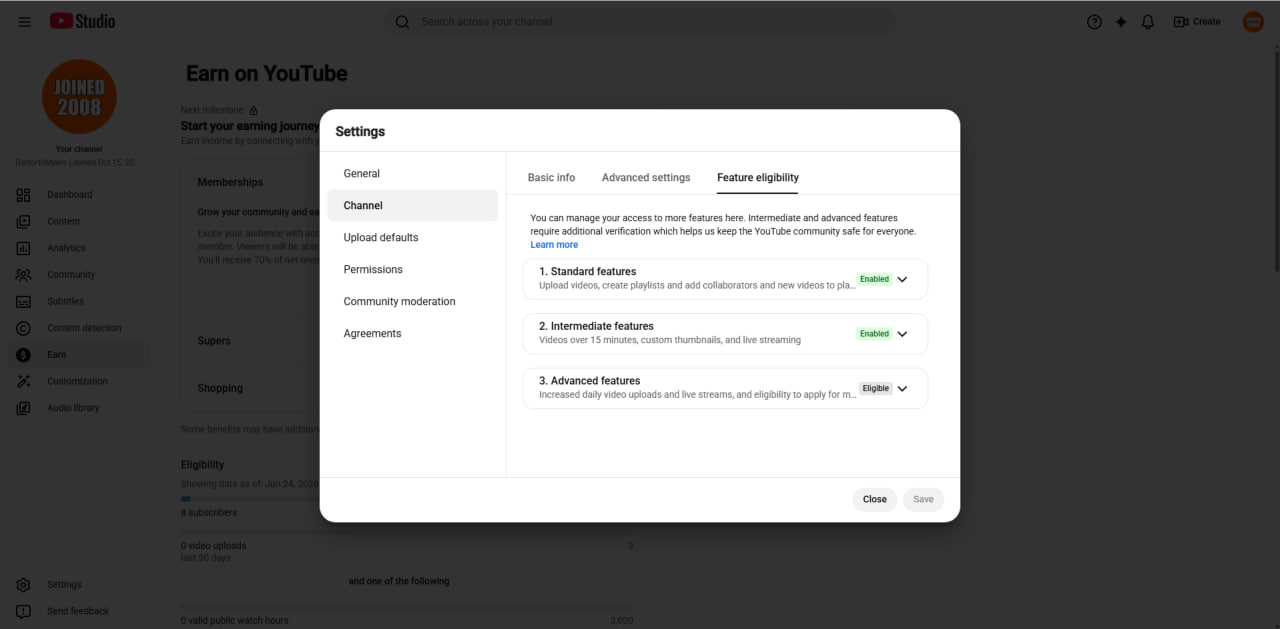Open the sparkle Ask Studio icon
This screenshot has width=1280, height=629.
click(1121, 22)
